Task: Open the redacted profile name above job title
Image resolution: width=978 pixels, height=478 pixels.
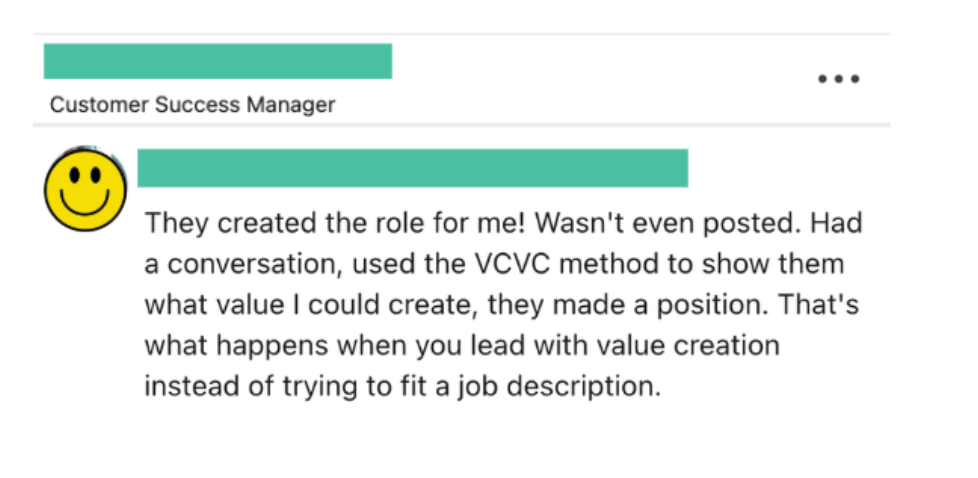Action: pyautogui.click(x=217, y=61)
